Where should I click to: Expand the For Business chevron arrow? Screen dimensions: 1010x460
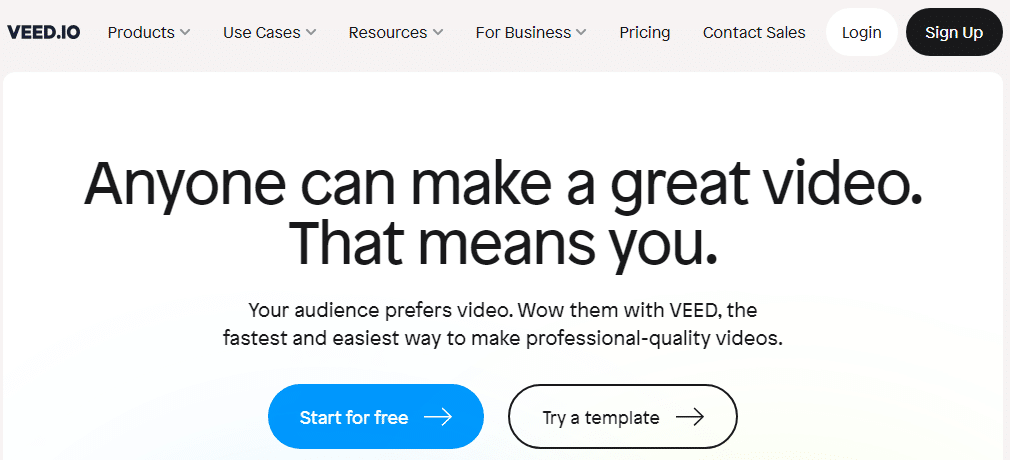(582, 33)
